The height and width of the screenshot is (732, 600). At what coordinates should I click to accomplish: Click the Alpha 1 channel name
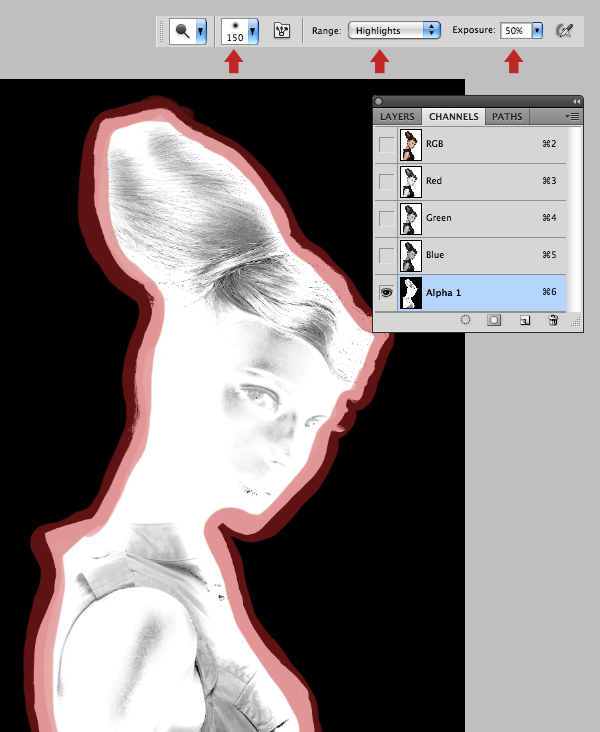pos(443,293)
